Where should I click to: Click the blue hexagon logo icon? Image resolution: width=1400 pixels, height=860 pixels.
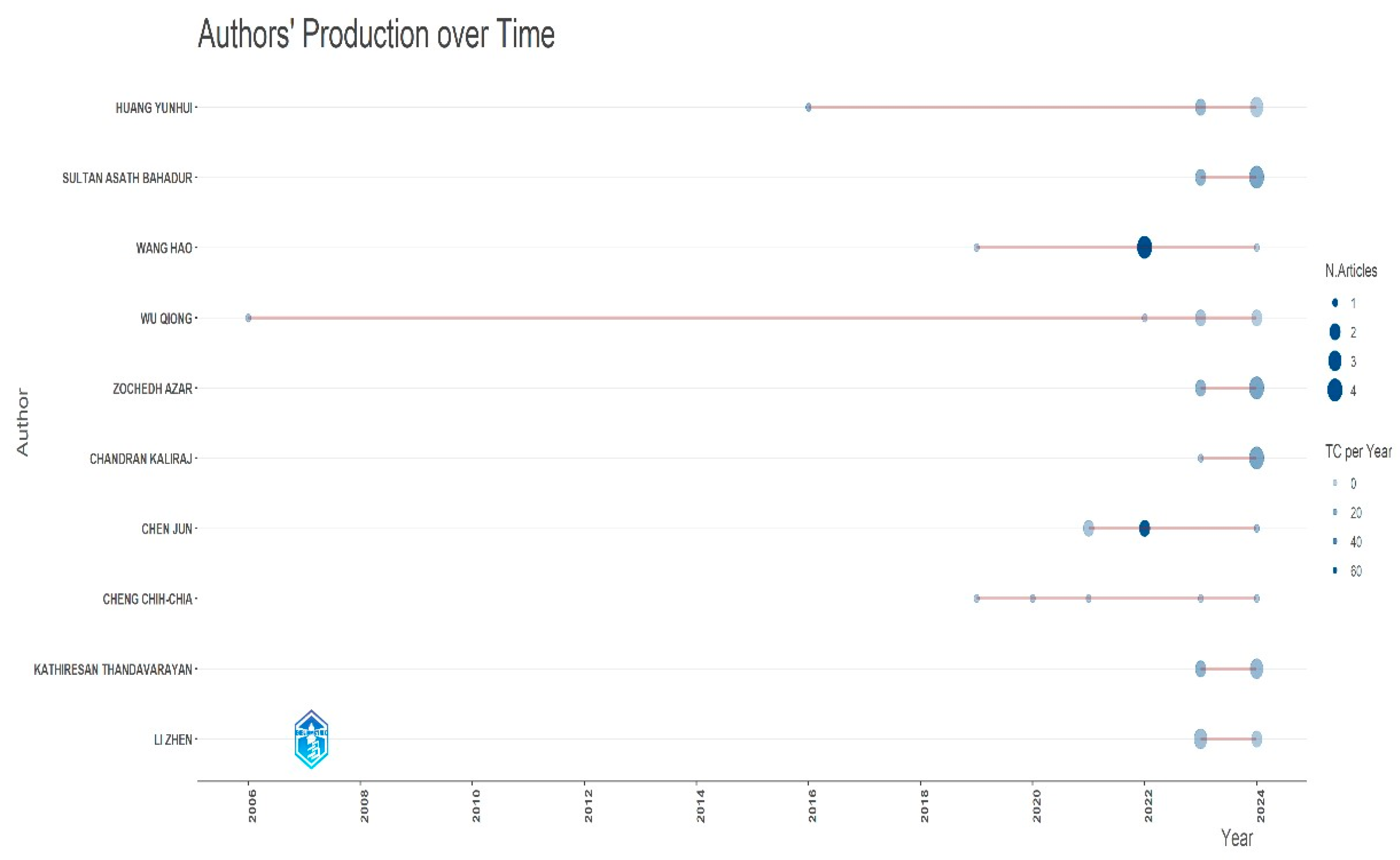tap(311, 739)
